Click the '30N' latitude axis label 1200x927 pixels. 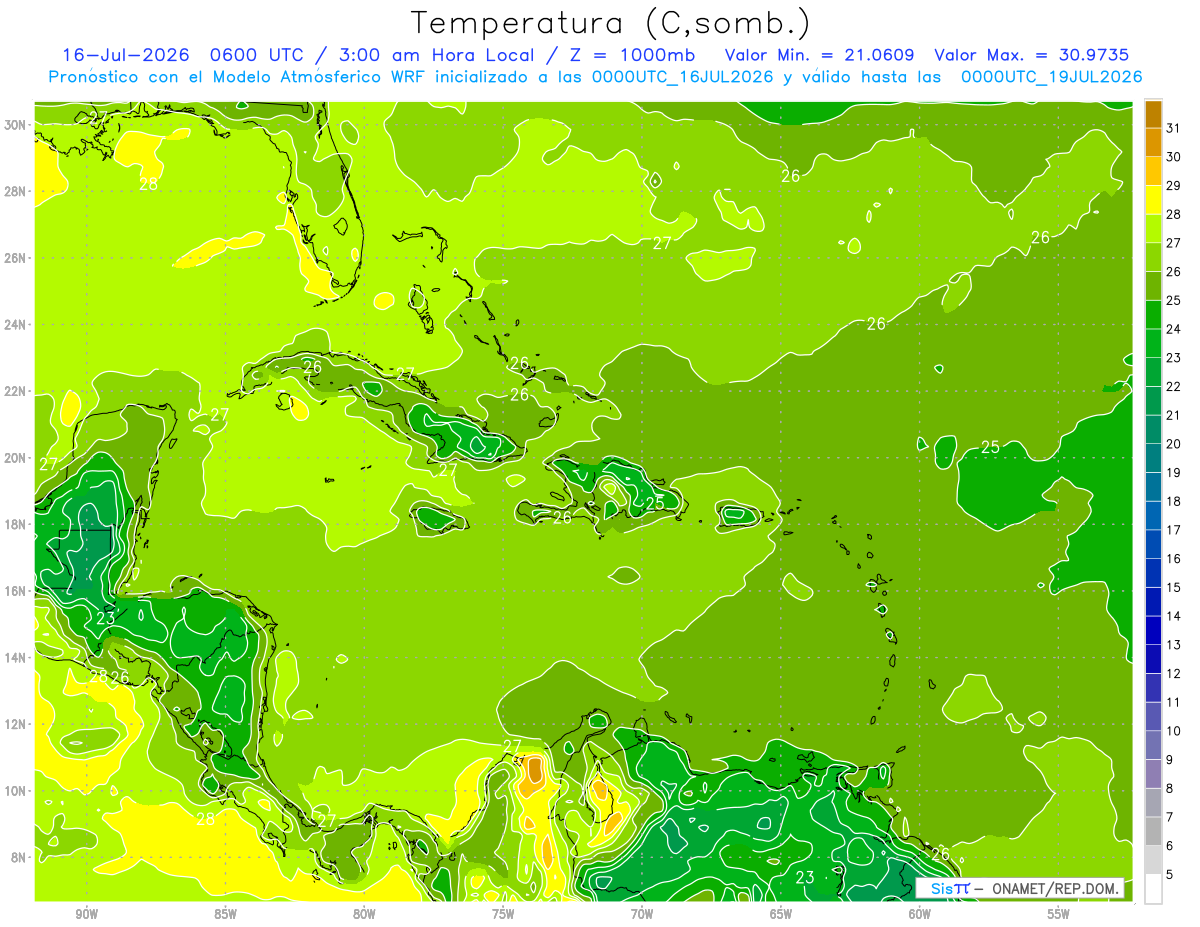(15, 125)
